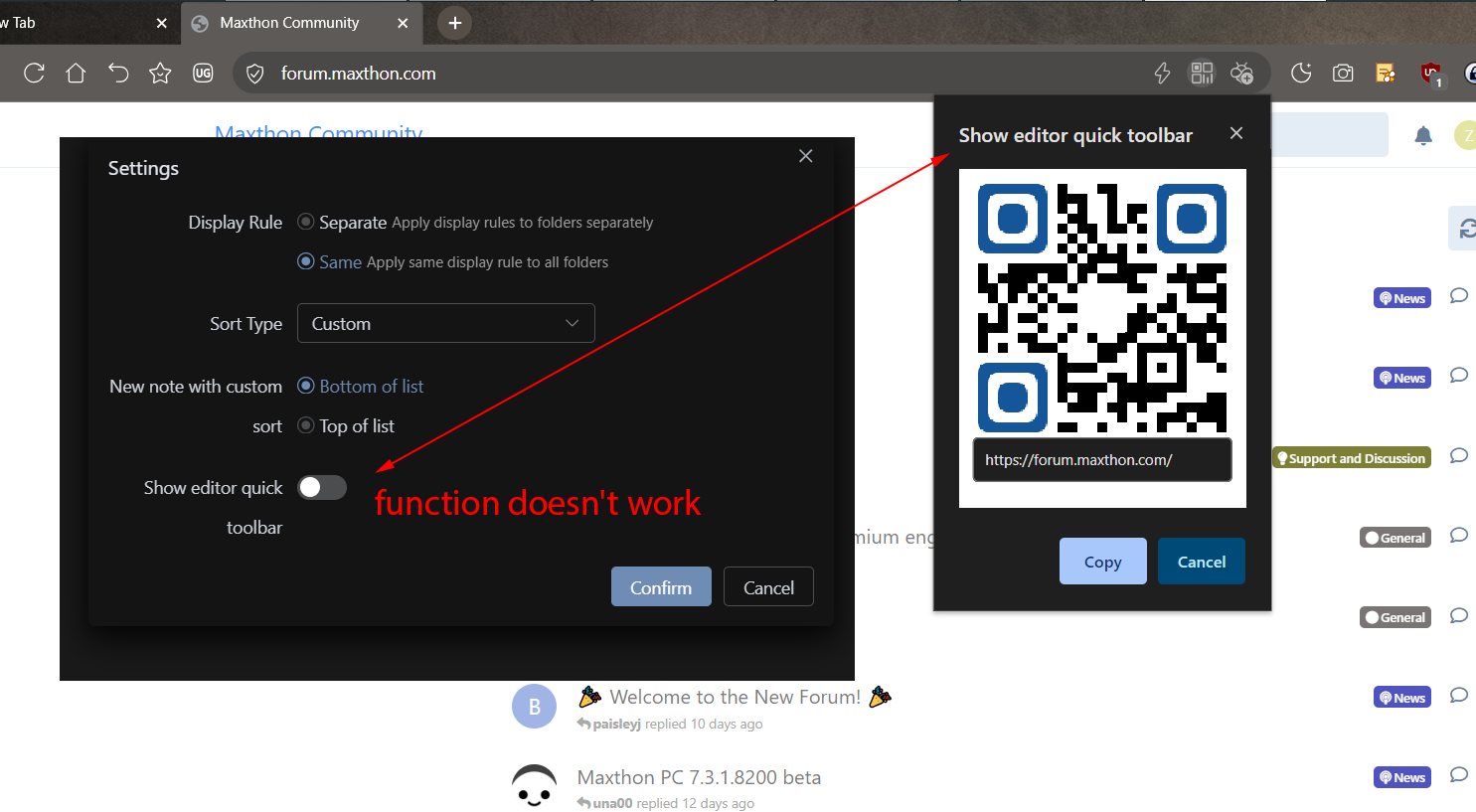Click the undo/back arrow icon
Viewport: 1476px width, 812px height.
118,73
